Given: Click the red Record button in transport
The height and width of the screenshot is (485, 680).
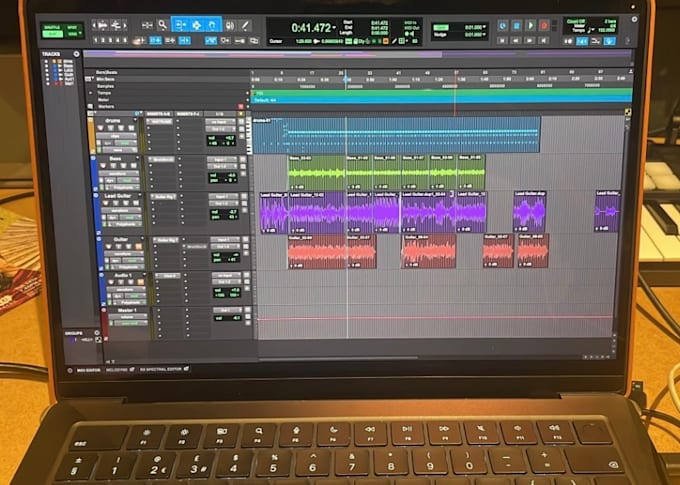Looking at the screenshot, I should tap(544, 26).
